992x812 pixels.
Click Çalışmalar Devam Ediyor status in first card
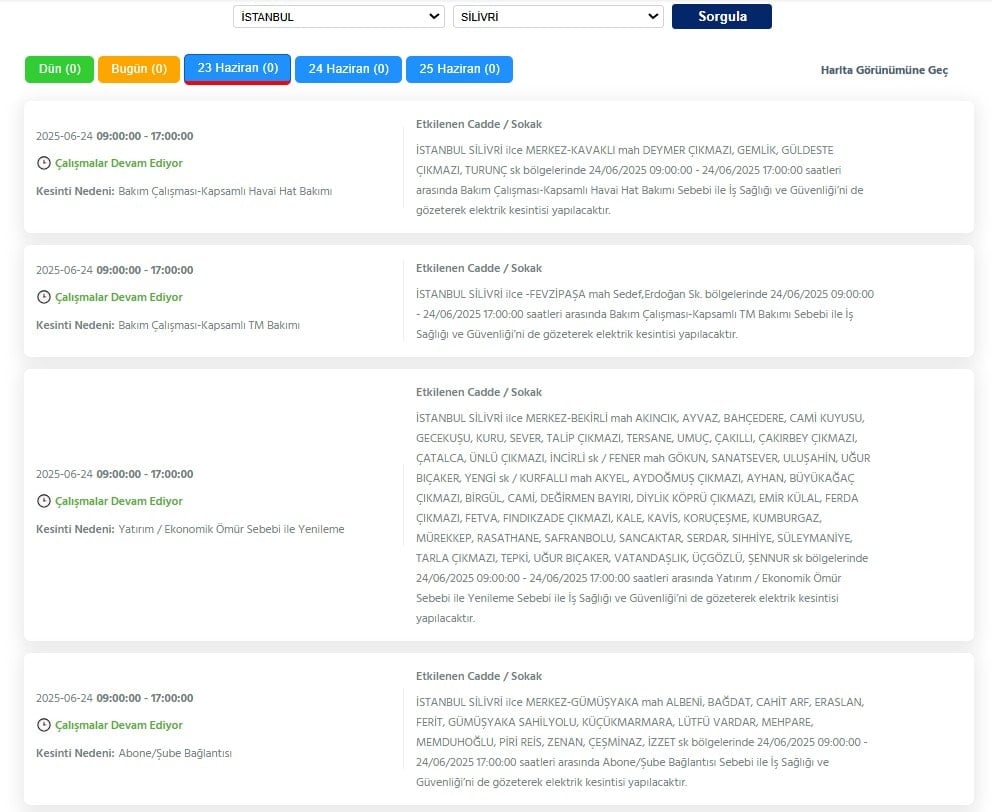(118, 163)
